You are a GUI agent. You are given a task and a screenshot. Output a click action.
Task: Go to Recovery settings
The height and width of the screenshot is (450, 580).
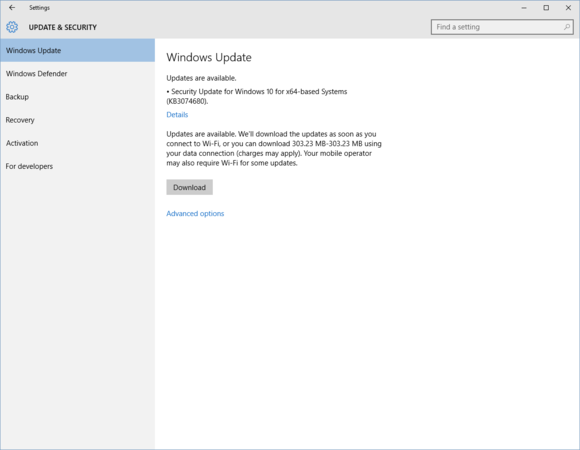(x=77, y=120)
